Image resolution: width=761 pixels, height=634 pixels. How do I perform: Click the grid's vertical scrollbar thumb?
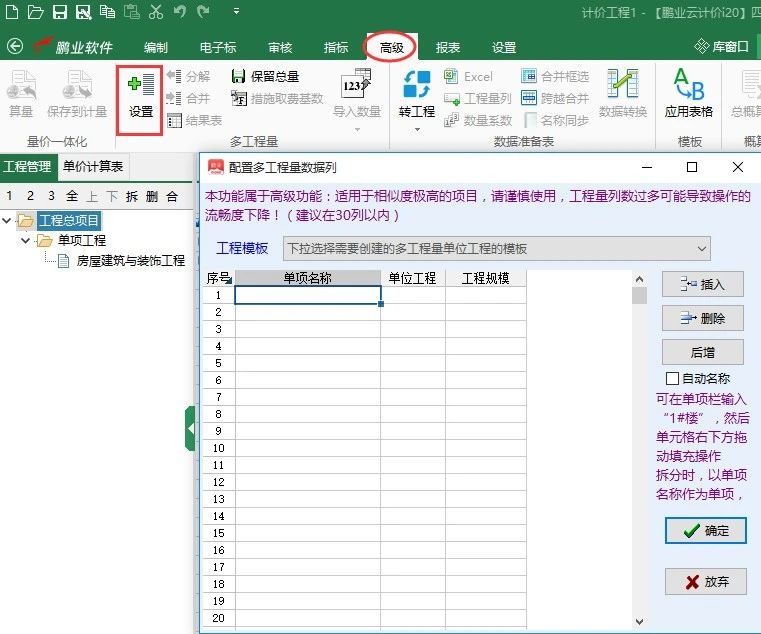(639, 295)
